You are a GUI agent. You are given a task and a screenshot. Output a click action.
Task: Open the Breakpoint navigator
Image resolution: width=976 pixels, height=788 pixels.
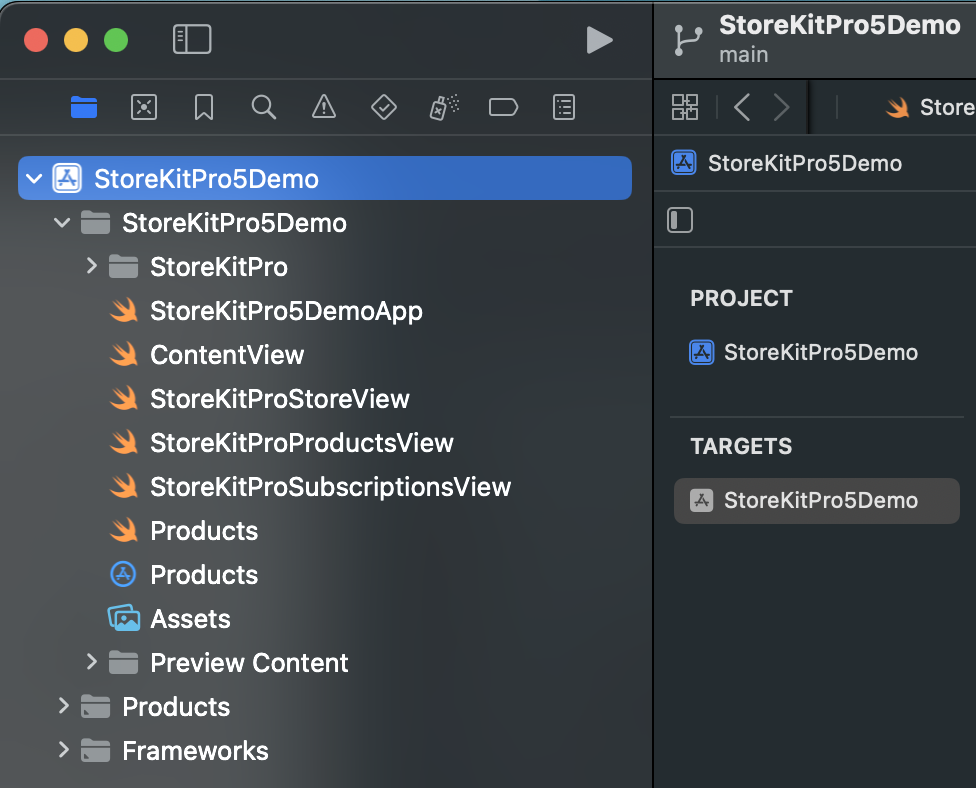[x=503, y=107]
